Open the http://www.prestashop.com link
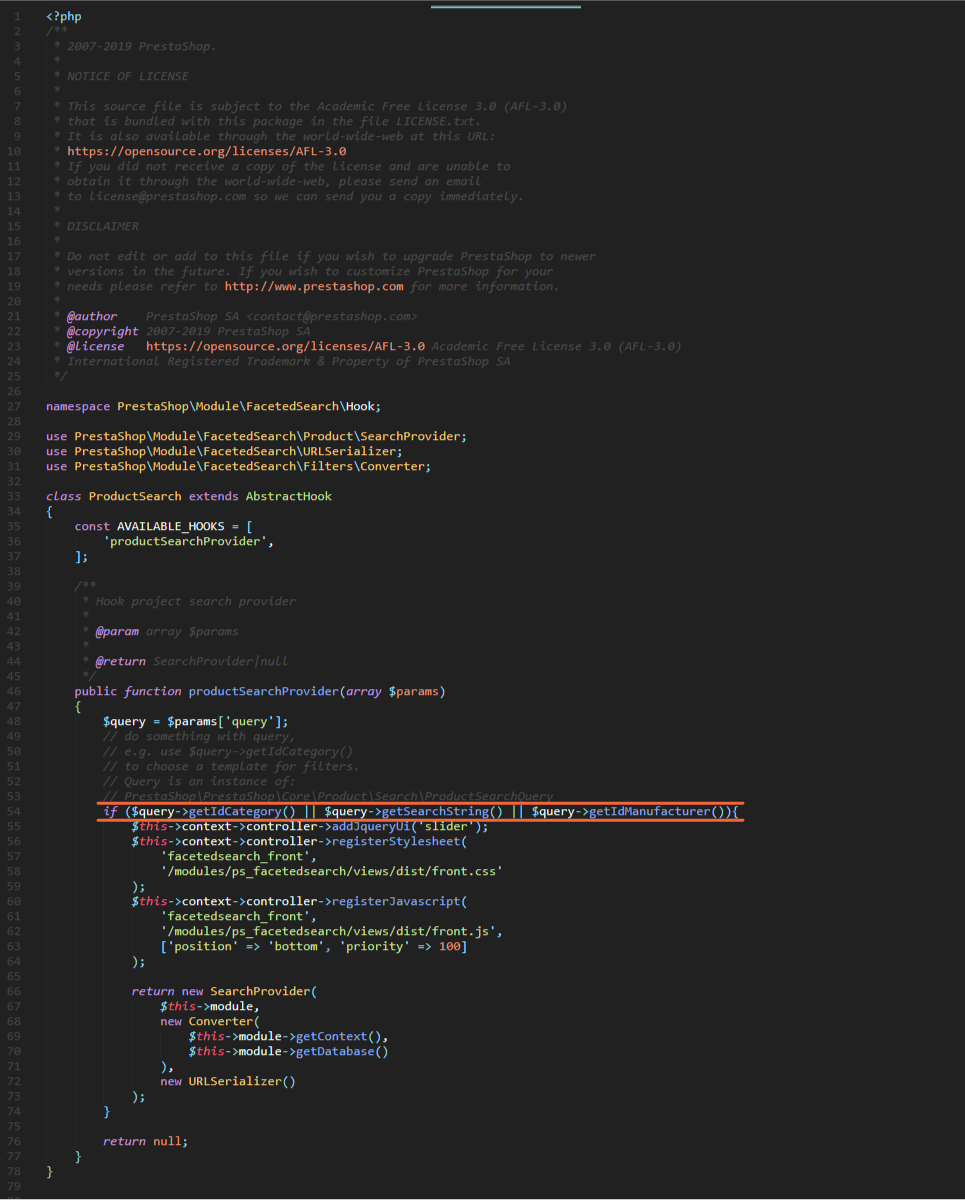This screenshot has height=1200, width=965. 314,286
